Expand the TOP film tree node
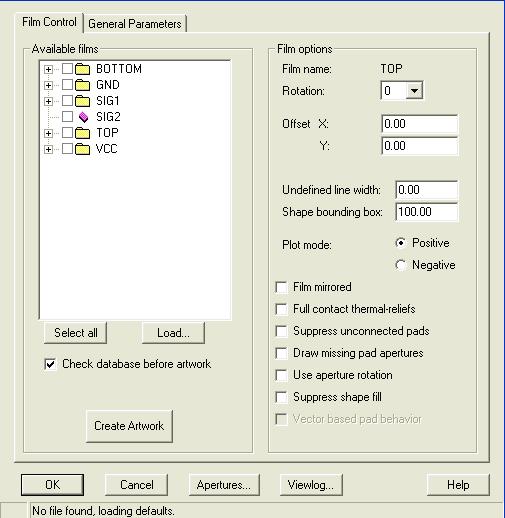The image size is (505, 518). point(48,133)
